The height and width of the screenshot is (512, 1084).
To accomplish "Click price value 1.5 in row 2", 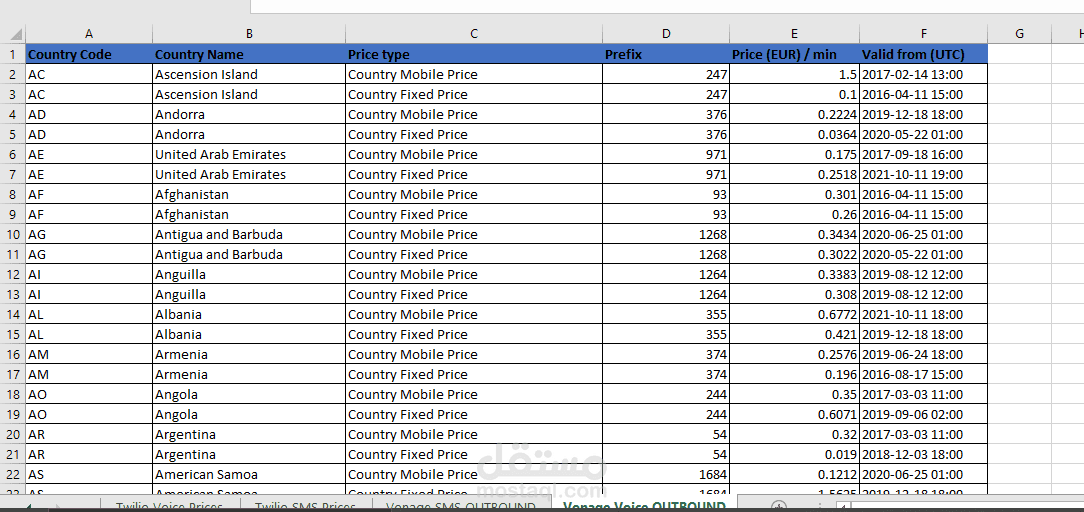I will pyautogui.click(x=794, y=74).
